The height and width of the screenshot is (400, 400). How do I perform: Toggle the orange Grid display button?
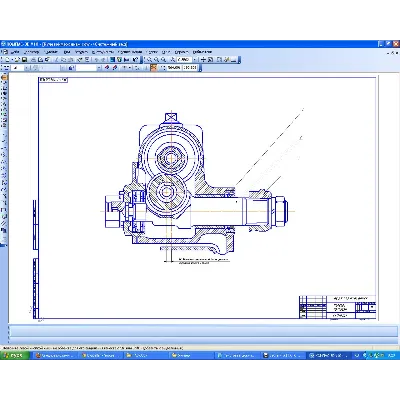[154, 68]
